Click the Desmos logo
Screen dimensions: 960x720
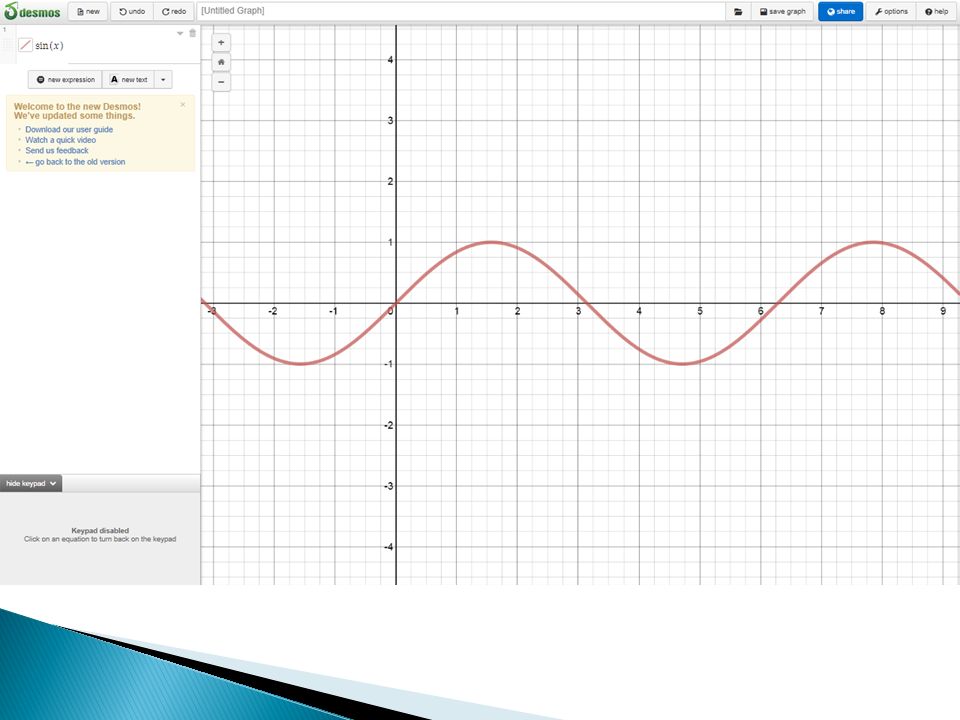pyautogui.click(x=32, y=11)
